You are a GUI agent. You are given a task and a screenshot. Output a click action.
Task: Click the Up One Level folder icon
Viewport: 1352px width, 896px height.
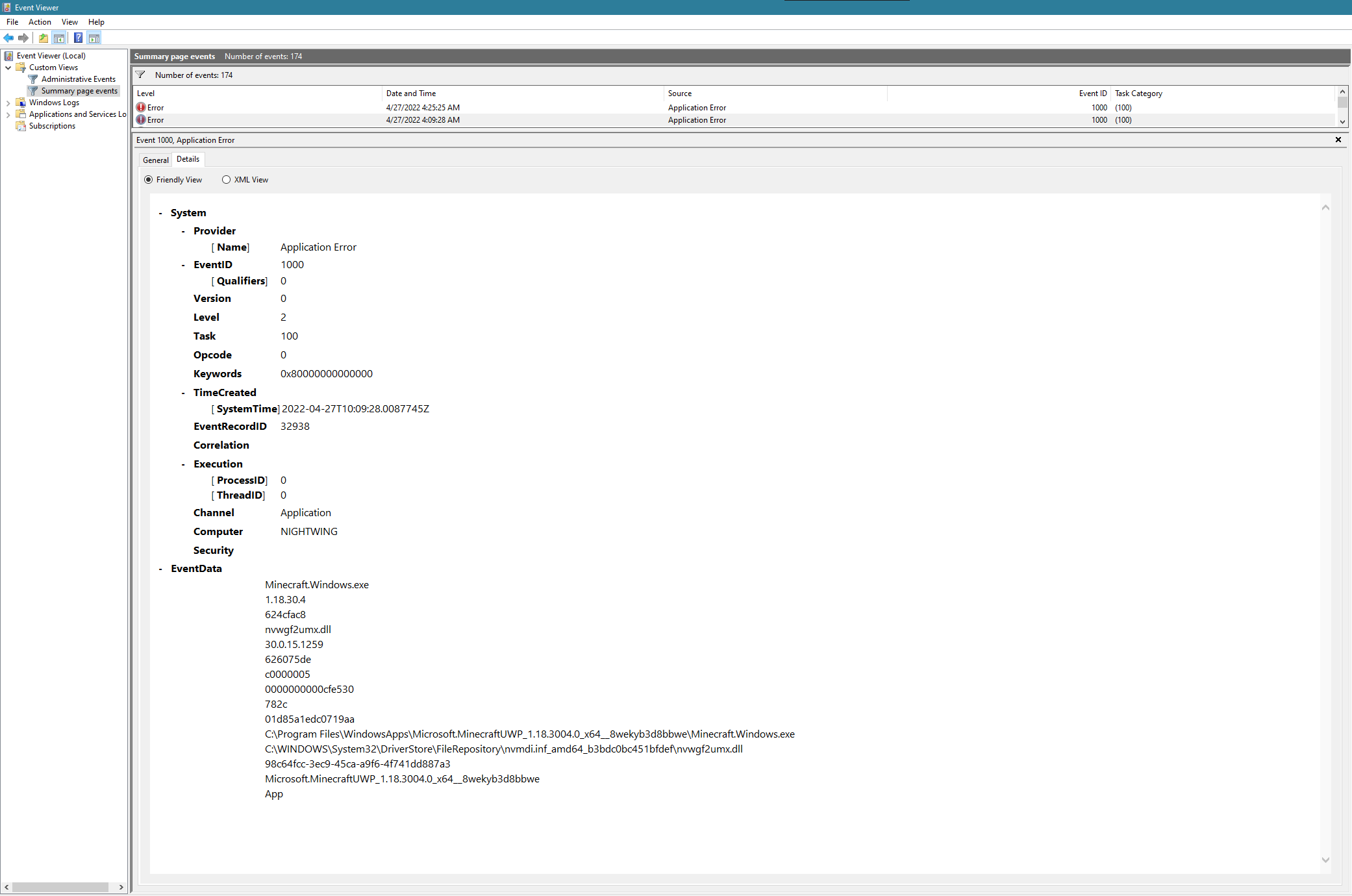pos(44,38)
